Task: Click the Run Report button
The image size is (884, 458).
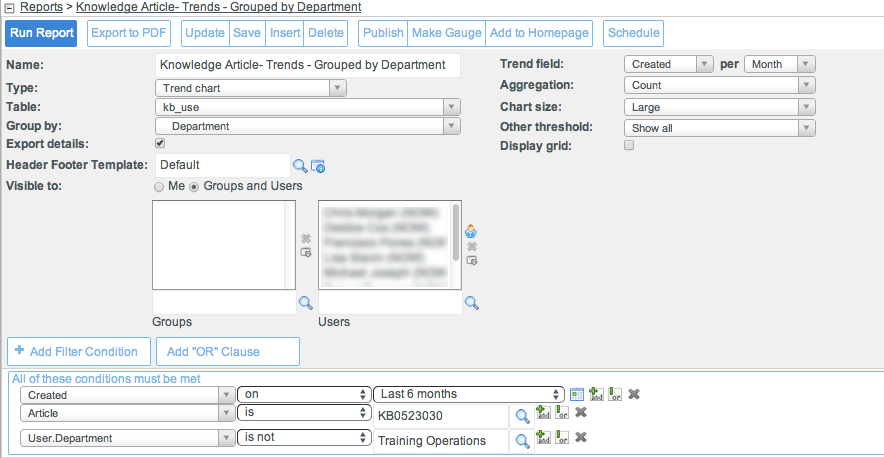Action: point(41,33)
